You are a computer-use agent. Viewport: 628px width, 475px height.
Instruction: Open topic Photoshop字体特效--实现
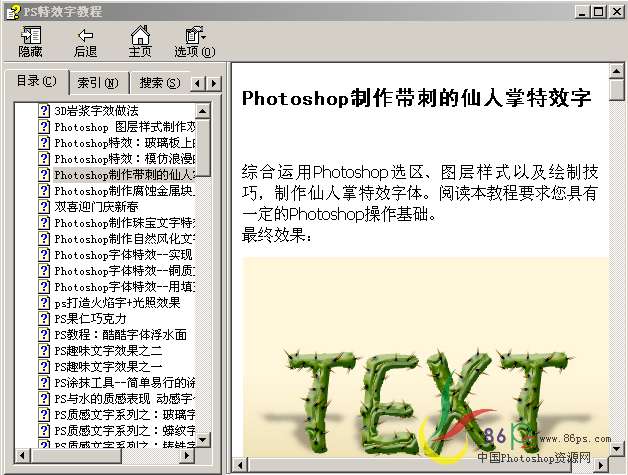tap(123, 255)
